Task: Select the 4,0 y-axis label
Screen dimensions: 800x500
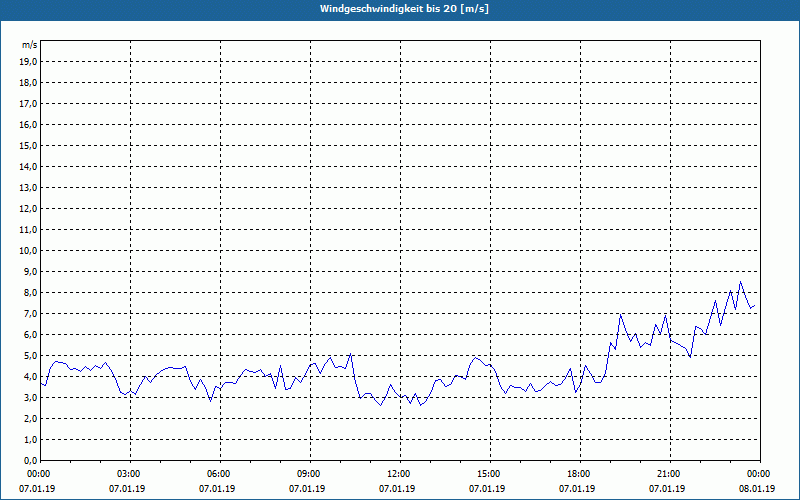Action: [x=30, y=377]
